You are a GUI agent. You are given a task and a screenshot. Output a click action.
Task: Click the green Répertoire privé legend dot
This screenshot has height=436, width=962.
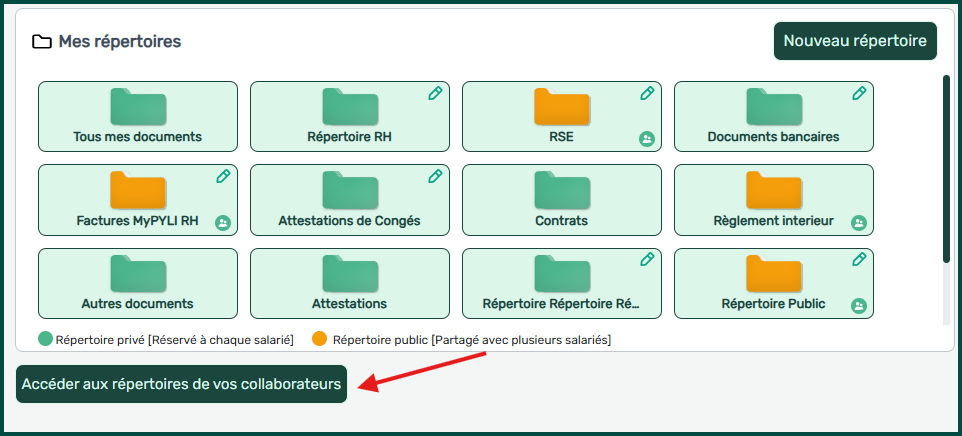45,340
